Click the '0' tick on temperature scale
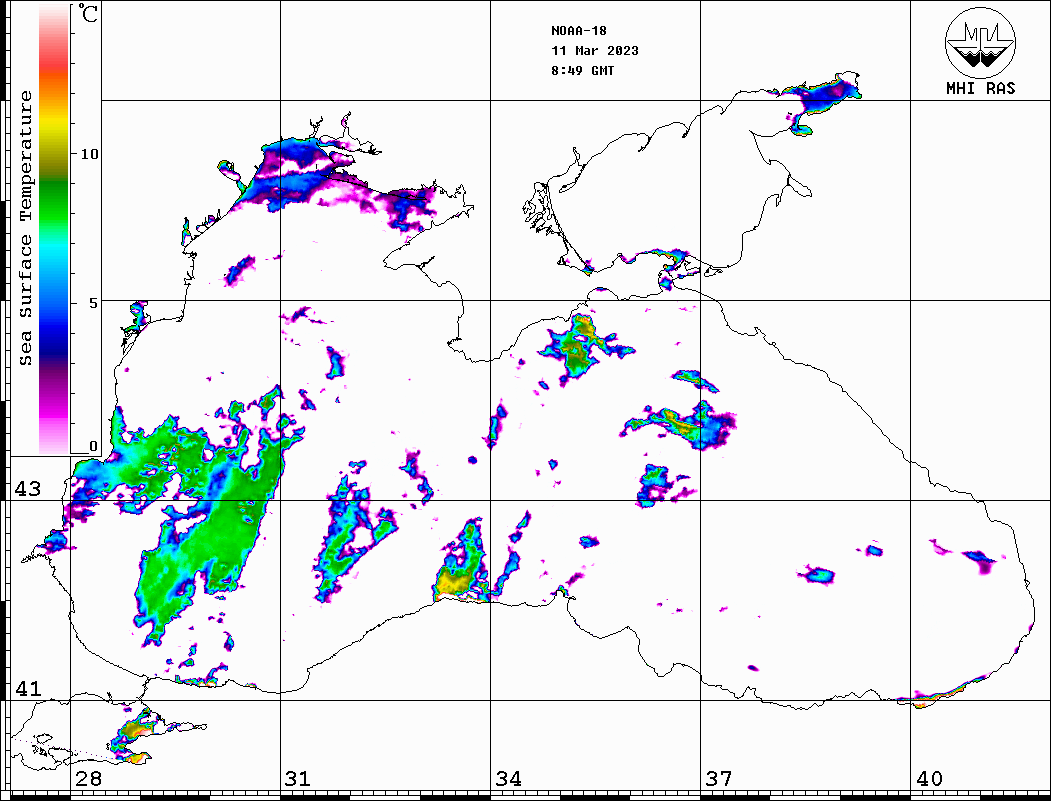1051x801 pixels. tap(93, 446)
